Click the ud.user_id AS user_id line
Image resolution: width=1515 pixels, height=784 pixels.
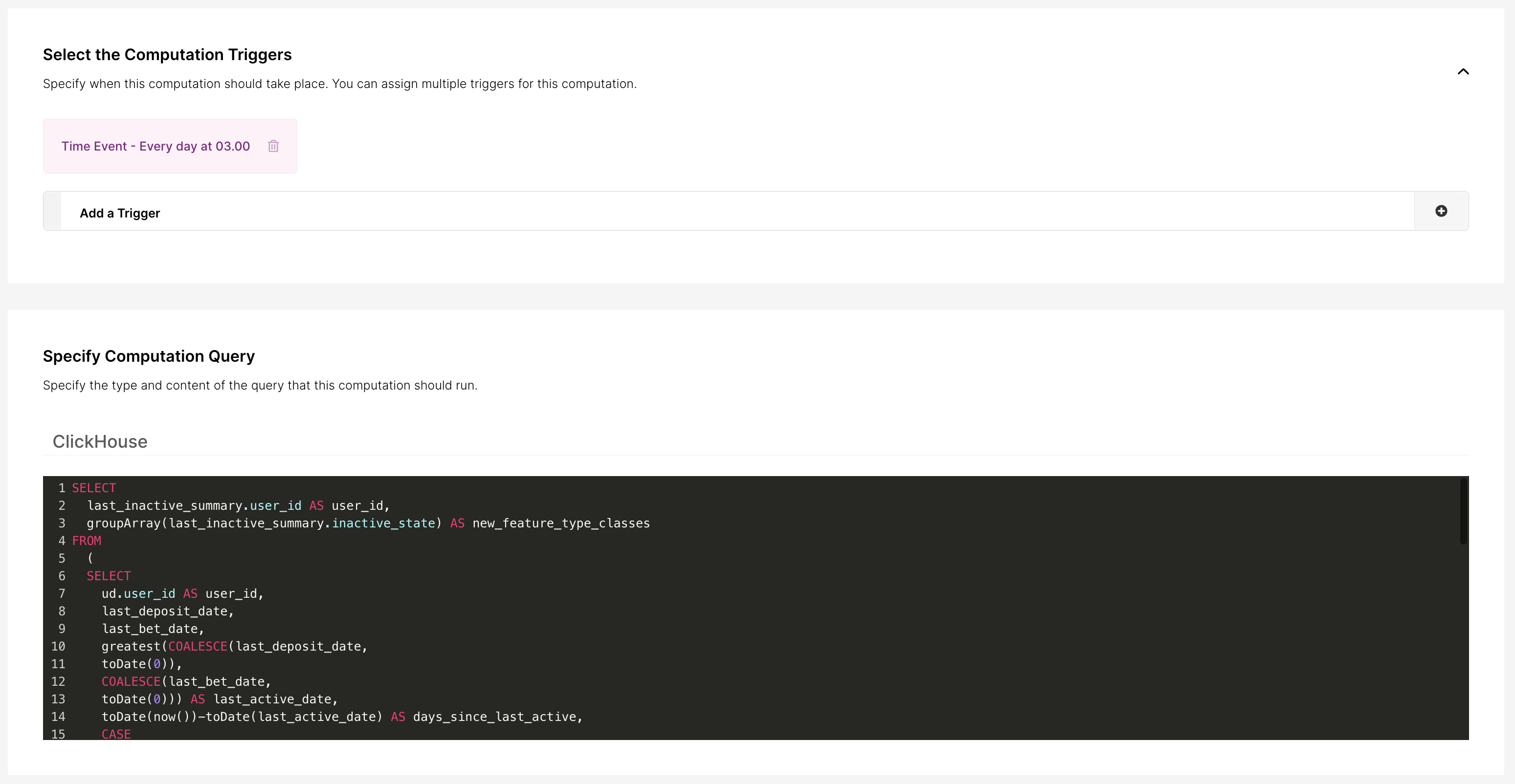click(182, 593)
